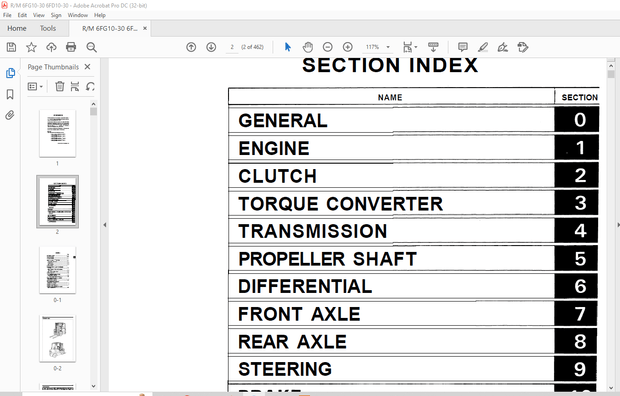The image size is (620, 396).
Task: Expand the zoom level 117% dropdown
Action: click(x=388, y=47)
